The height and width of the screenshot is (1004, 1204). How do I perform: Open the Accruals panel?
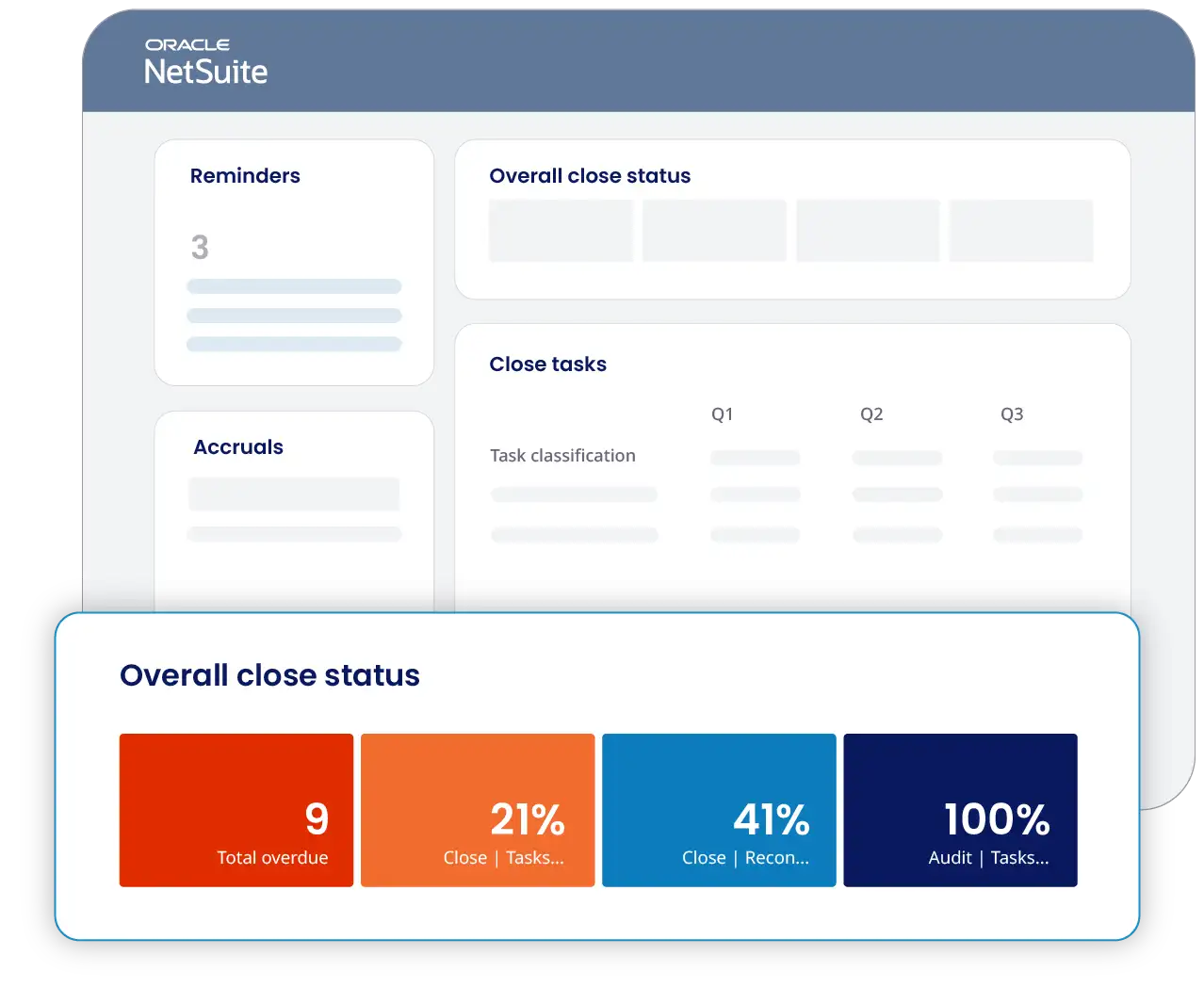(238, 446)
